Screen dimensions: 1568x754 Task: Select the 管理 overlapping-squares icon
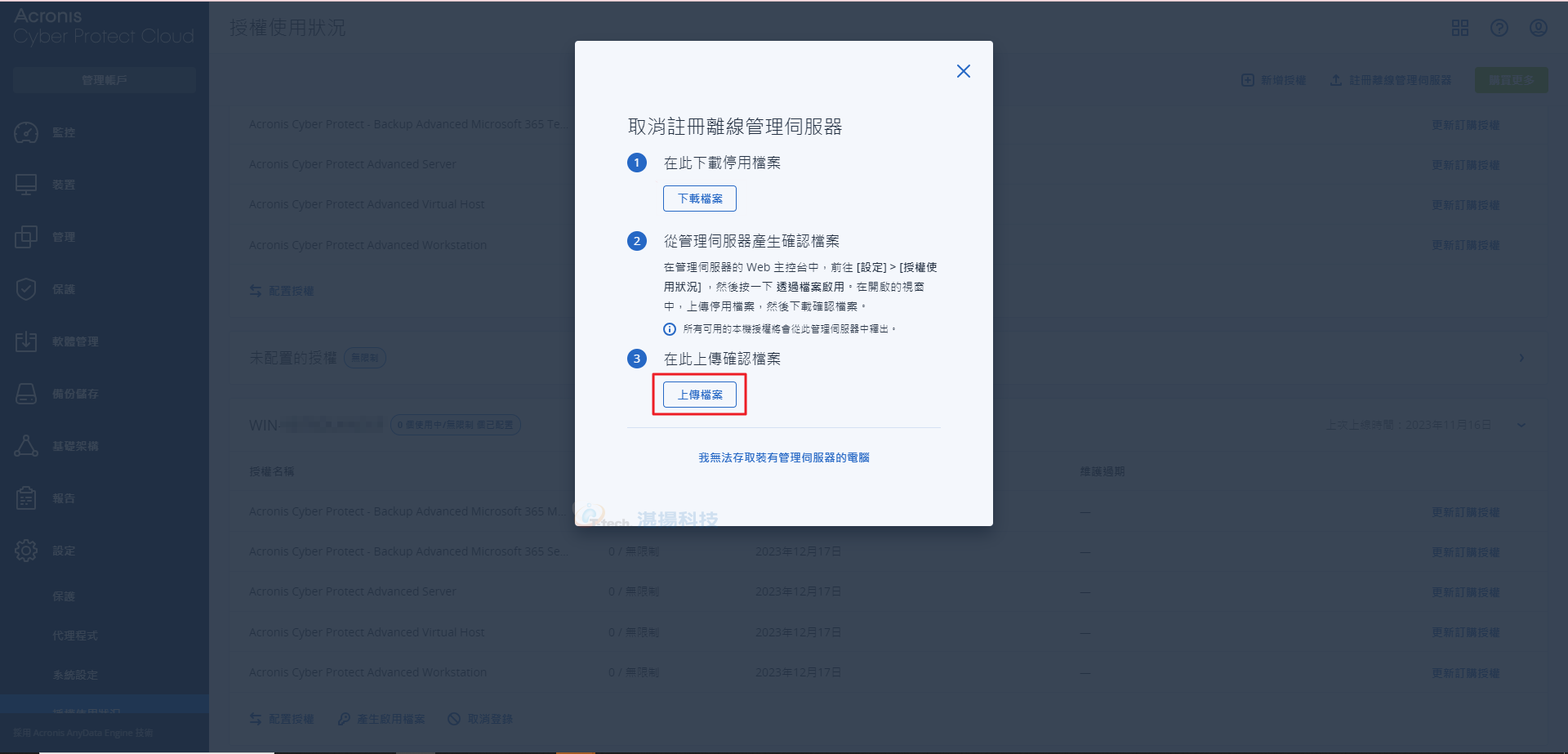coord(26,237)
